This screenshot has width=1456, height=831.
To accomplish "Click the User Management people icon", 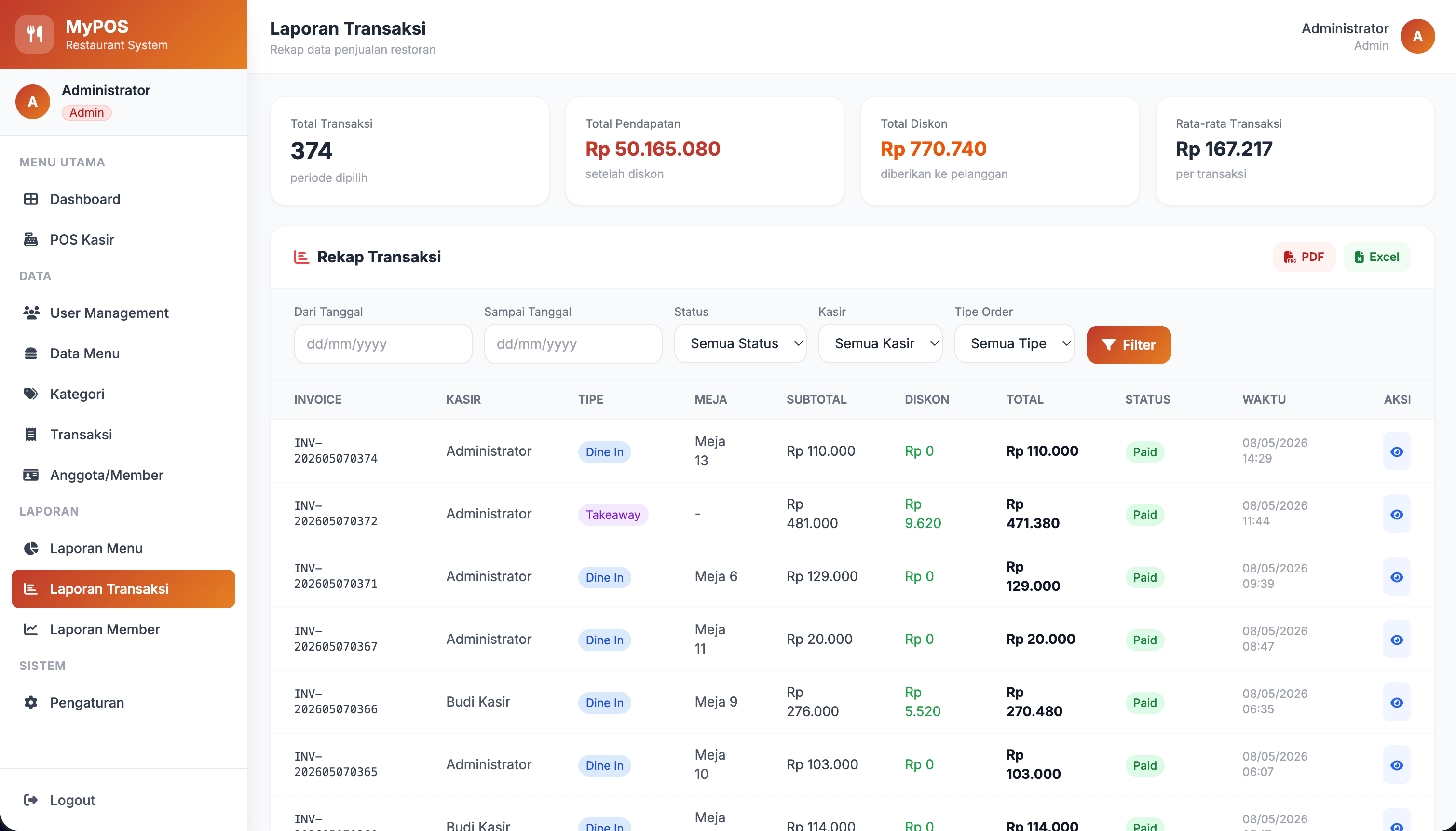I will (x=31, y=313).
